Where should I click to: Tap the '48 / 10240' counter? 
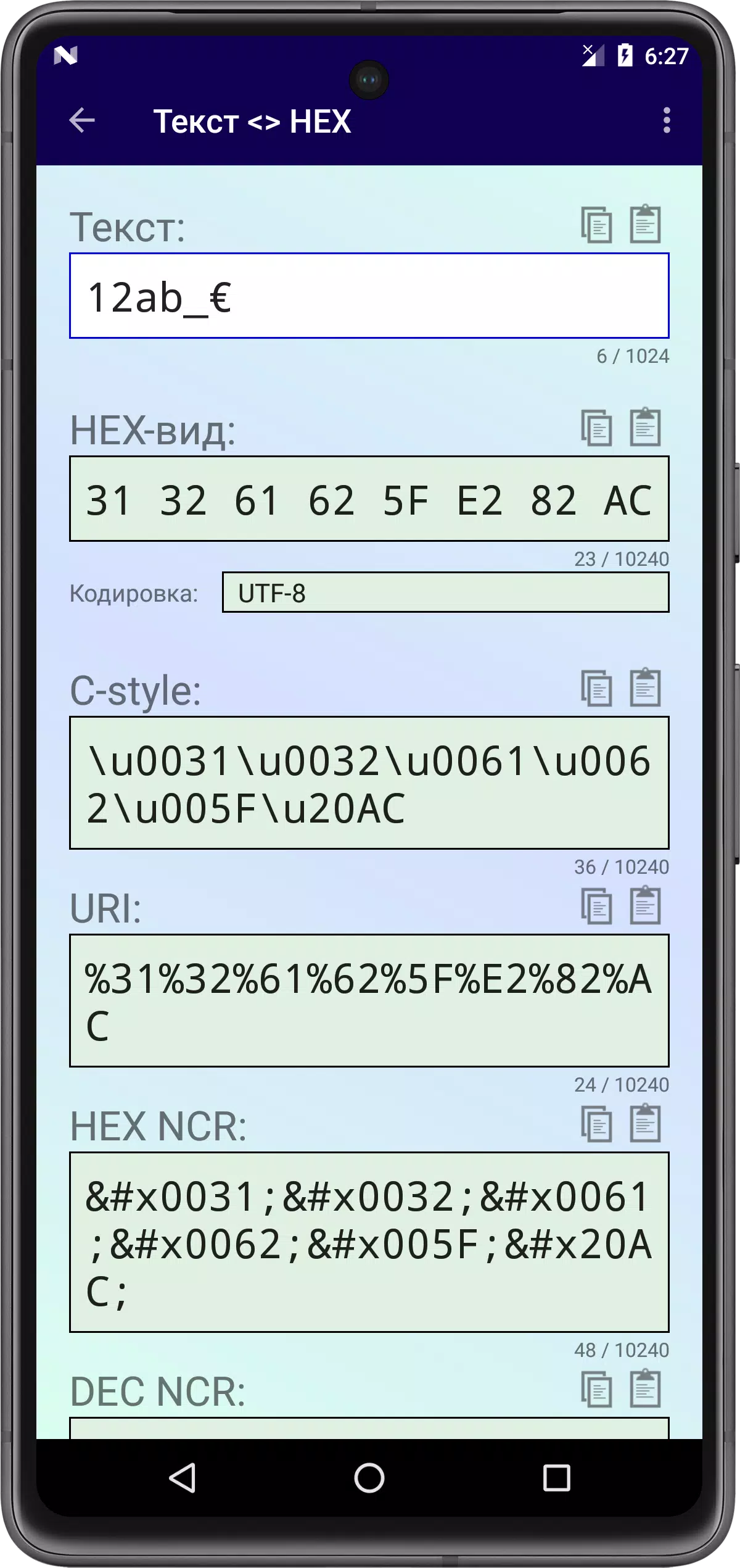click(622, 1350)
